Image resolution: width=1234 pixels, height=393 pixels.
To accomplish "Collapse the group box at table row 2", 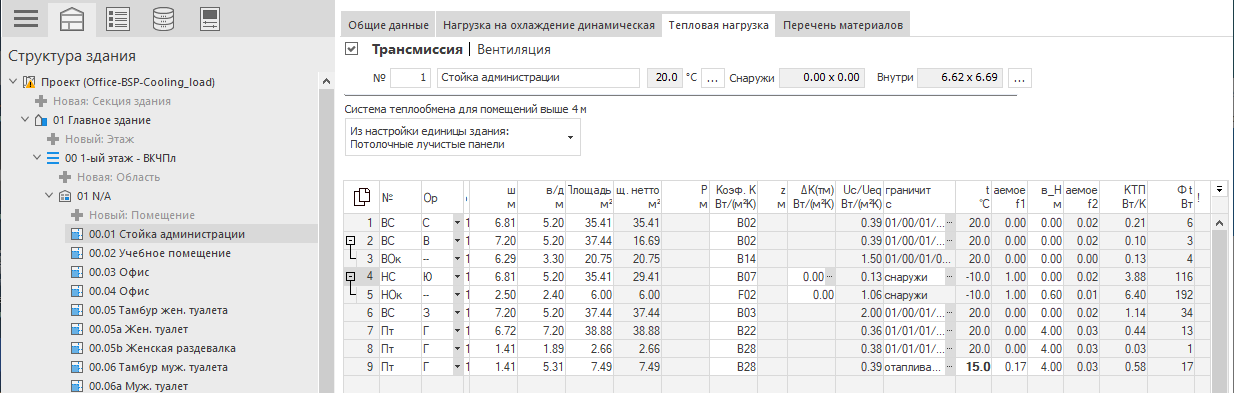I will coord(350,240).
